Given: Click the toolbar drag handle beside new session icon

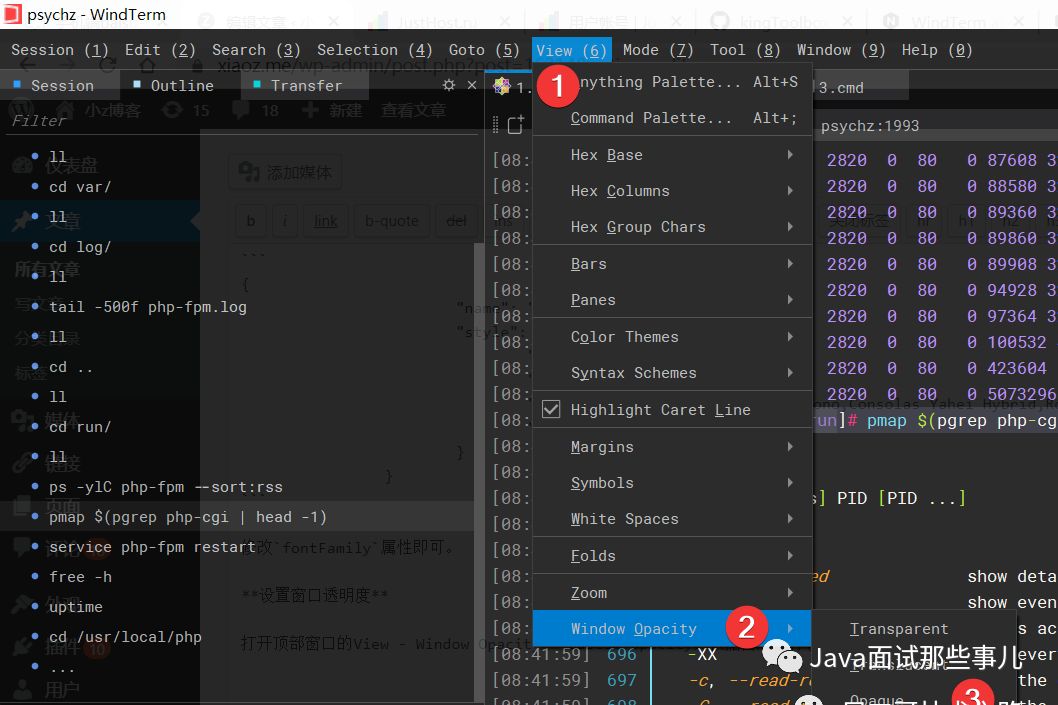Looking at the screenshot, I should [496, 125].
